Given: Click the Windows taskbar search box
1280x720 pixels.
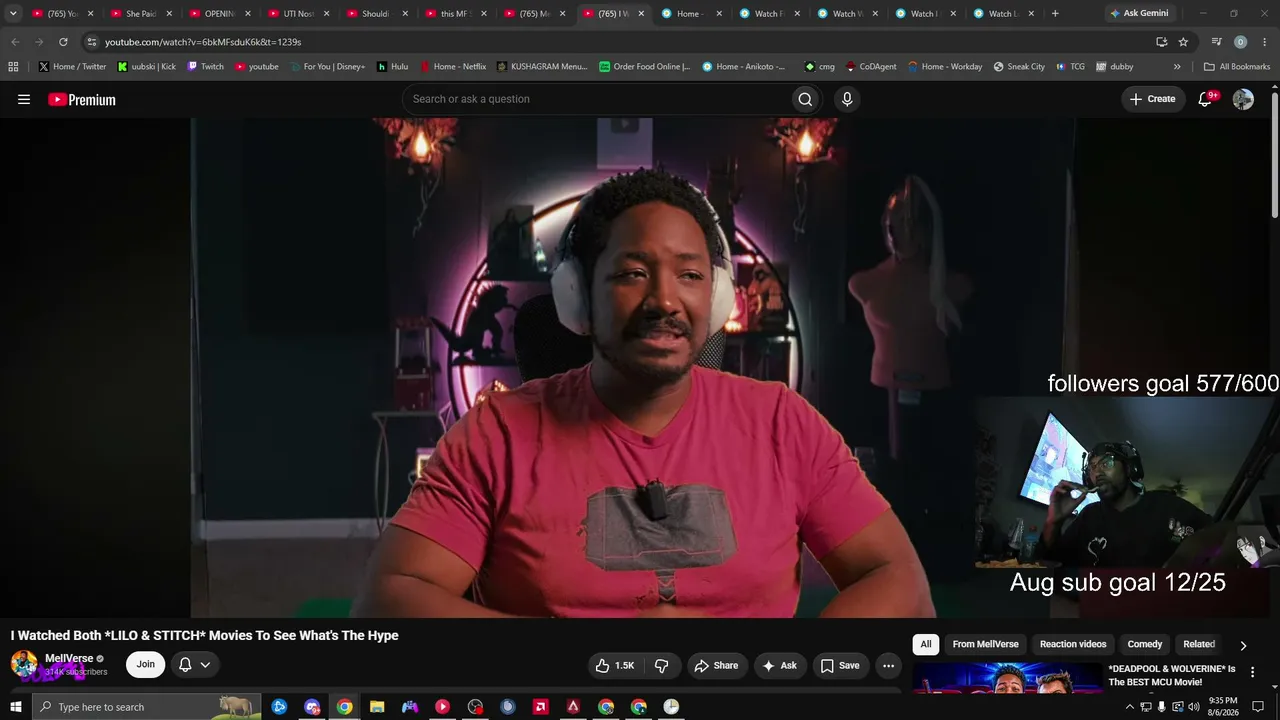Looking at the screenshot, I should [x=146, y=707].
